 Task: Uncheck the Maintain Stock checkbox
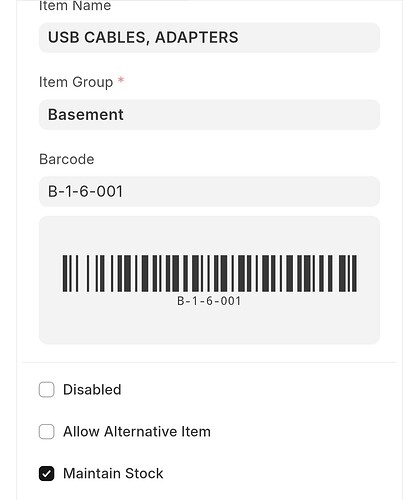click(x=46, y=473)
